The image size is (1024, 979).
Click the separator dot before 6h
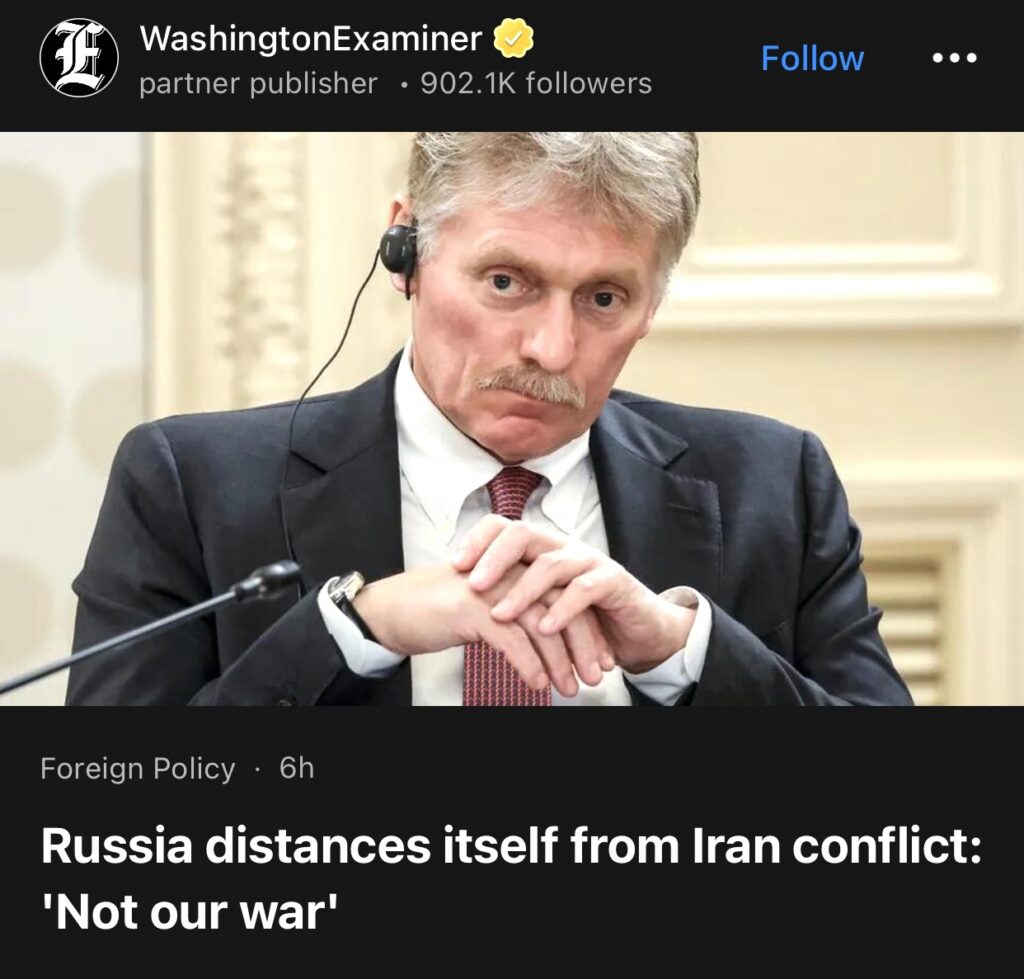click(x=257, y=769)
